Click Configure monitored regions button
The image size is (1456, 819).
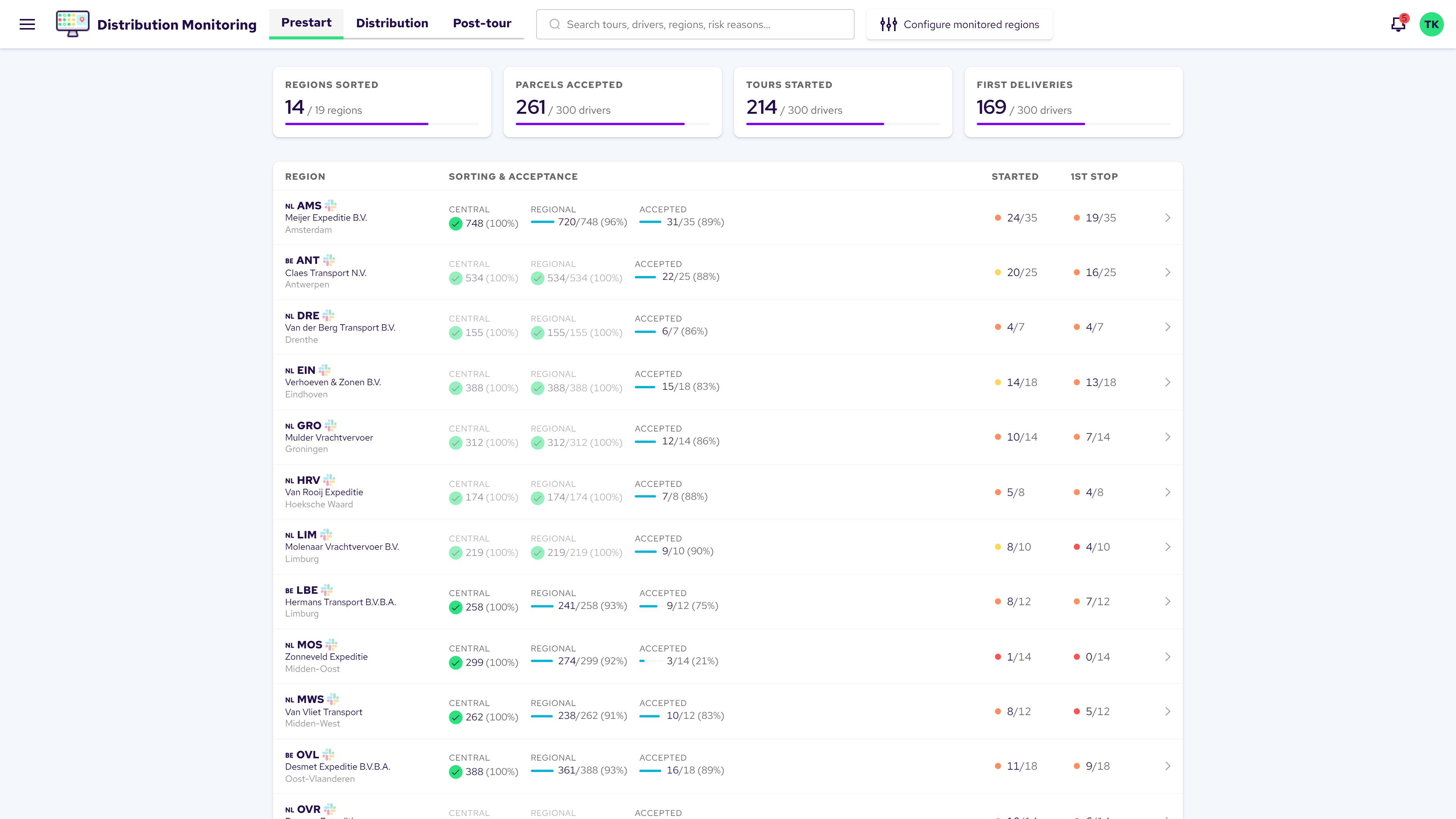960,24
